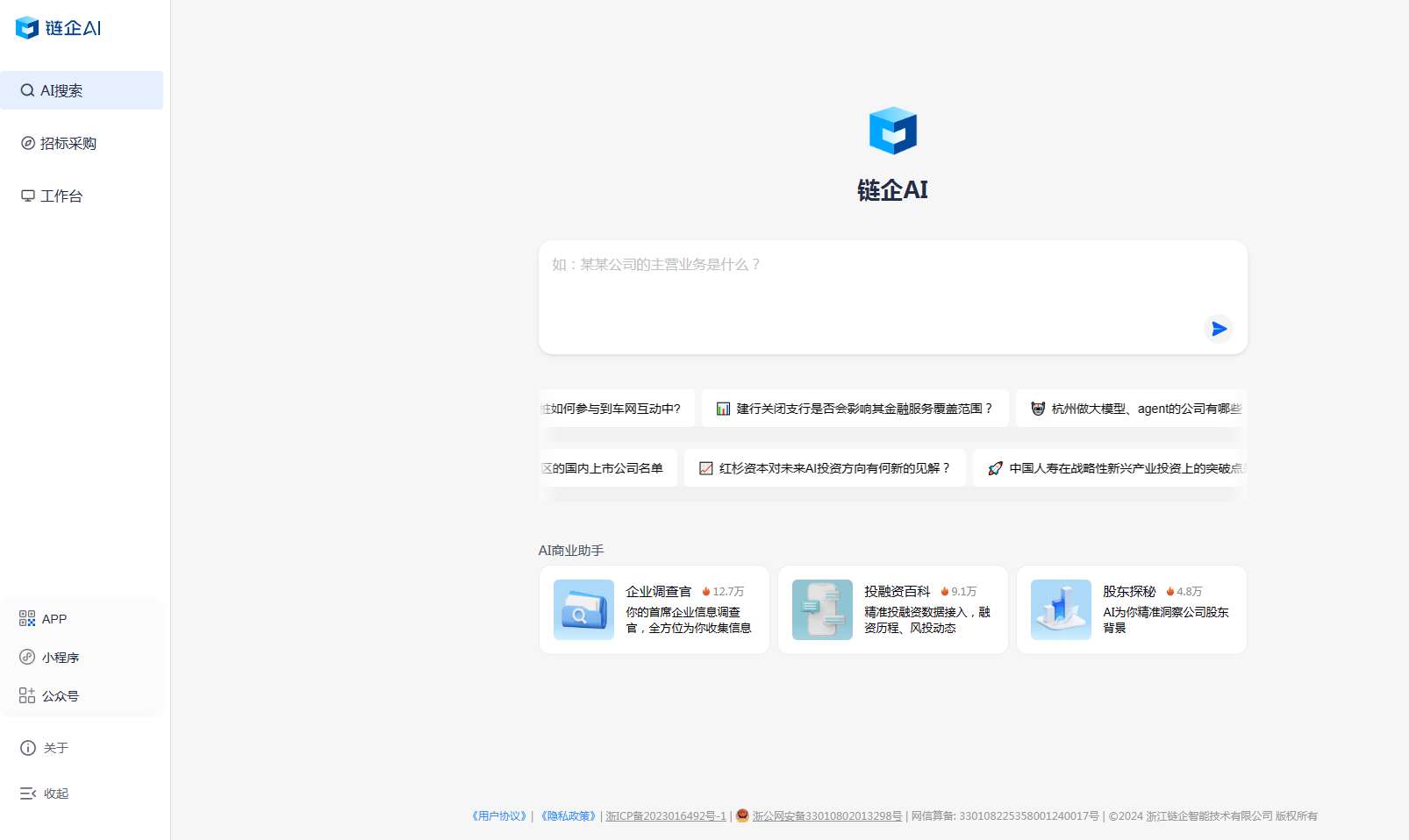Select suggestion 杭州做大模型、agent的公司
Screen dimensions: 1409x840
click(1132, 409)
